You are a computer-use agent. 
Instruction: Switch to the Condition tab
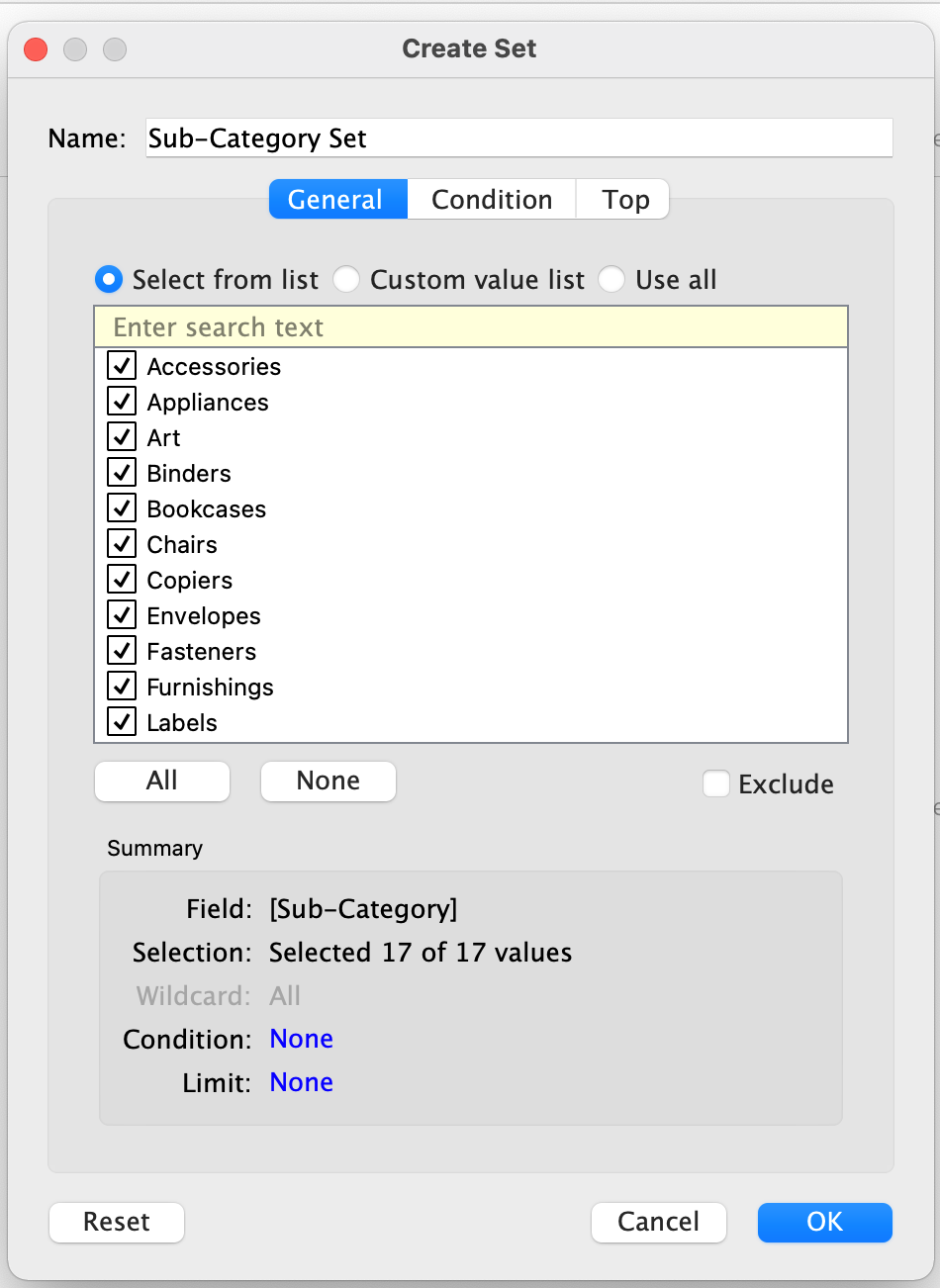click(x=492, y=199)
